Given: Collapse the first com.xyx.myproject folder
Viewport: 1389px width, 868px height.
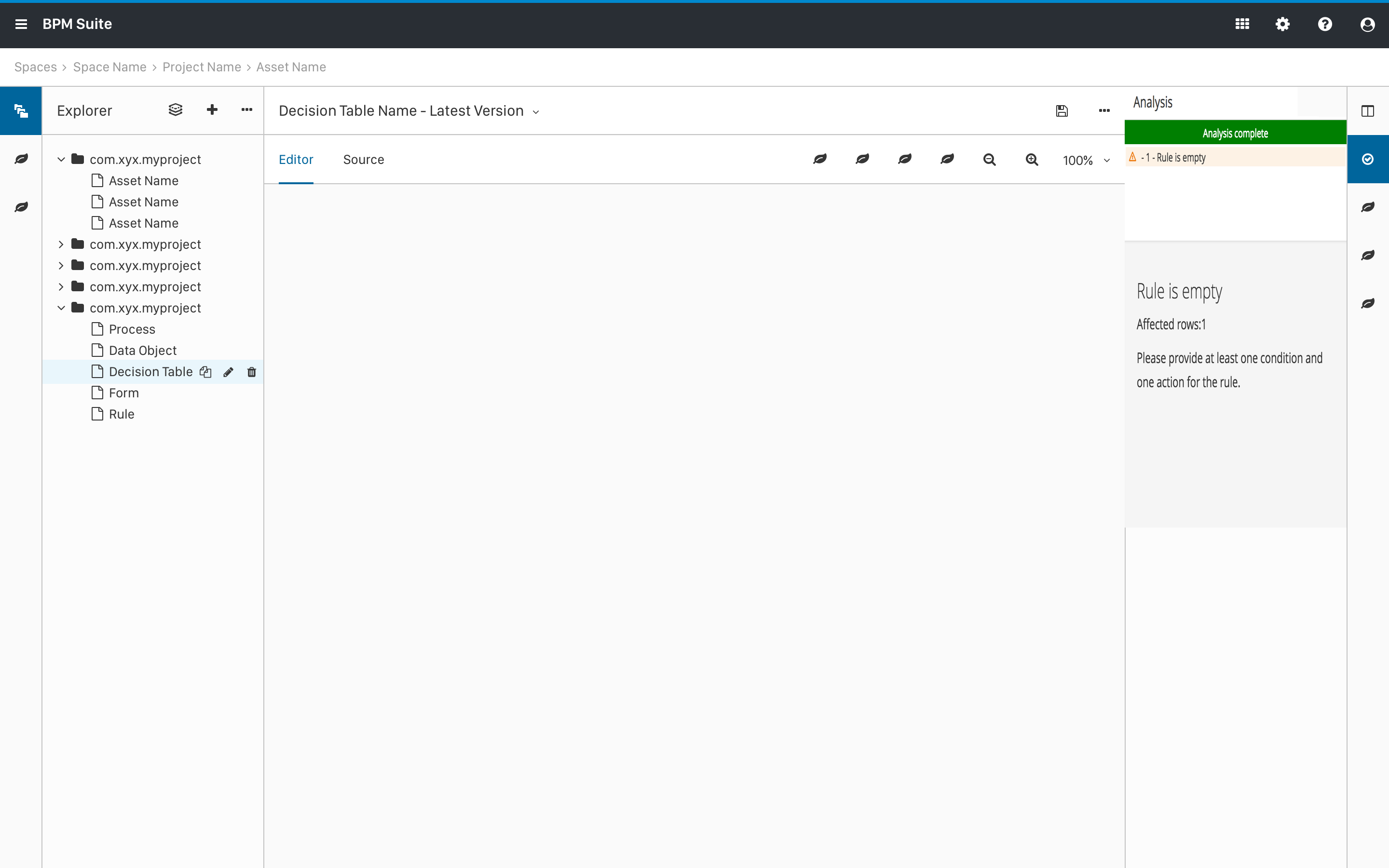Looking at the screenshot, I should point(61,160).
